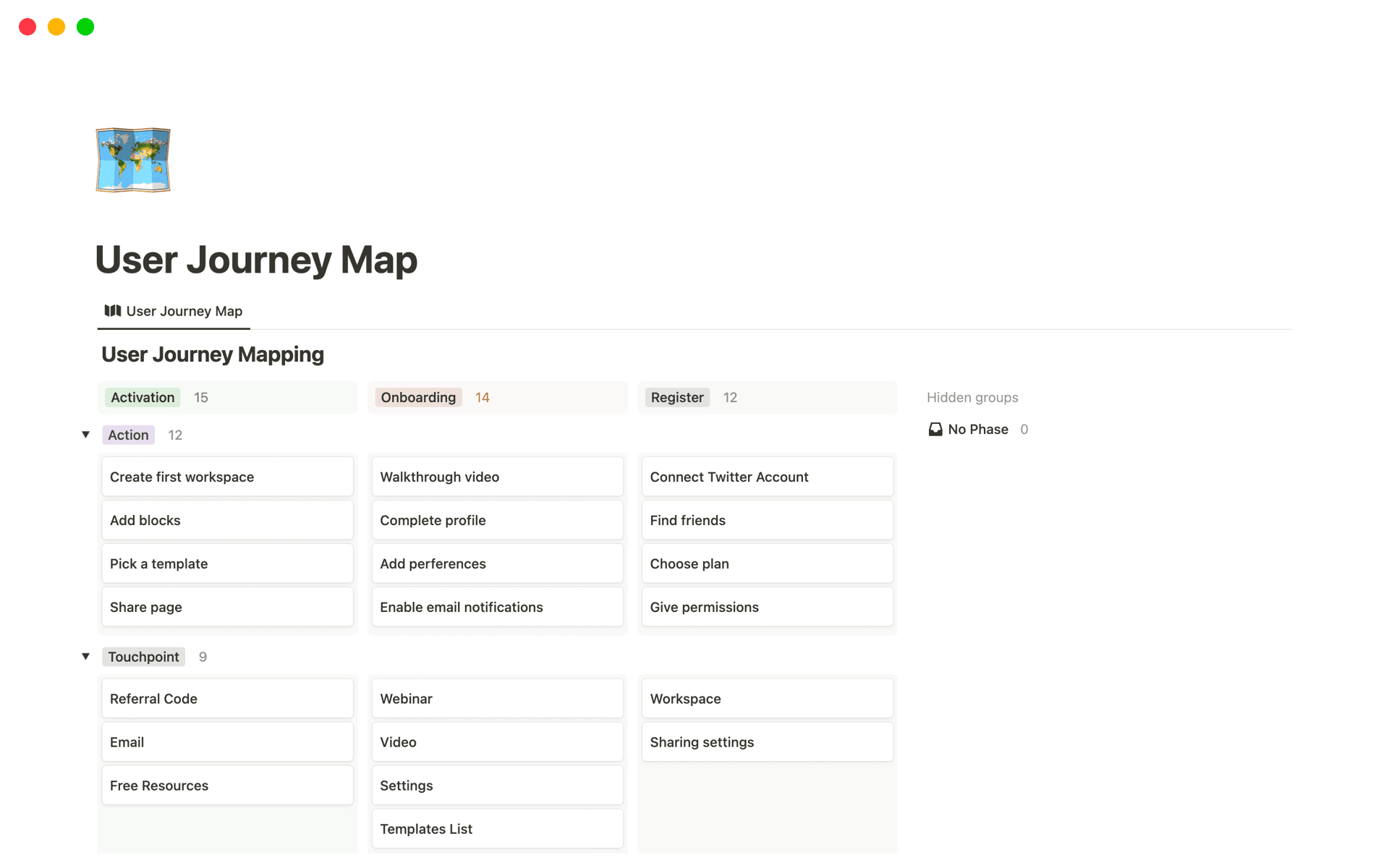Image resolution: width=1389 pixels, height=868 pixels.
Task: Click the Onboarding group label
Action: click(417, 397)
